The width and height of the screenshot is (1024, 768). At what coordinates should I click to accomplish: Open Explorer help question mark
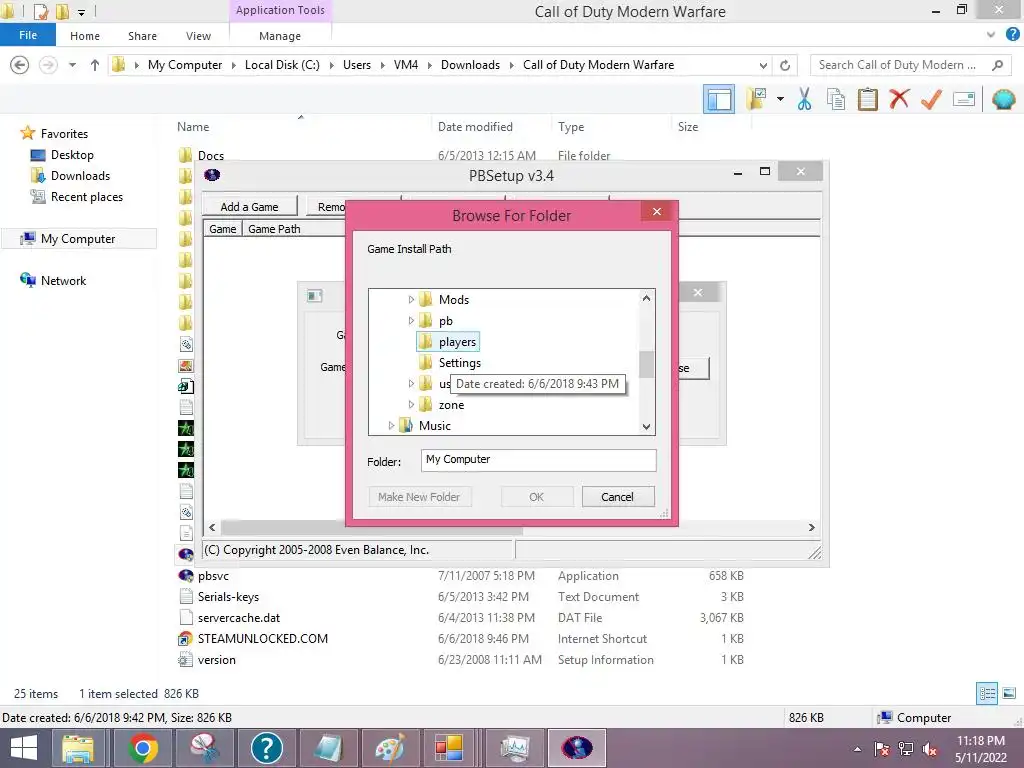pyautogui.click(x=1012, y=35)
